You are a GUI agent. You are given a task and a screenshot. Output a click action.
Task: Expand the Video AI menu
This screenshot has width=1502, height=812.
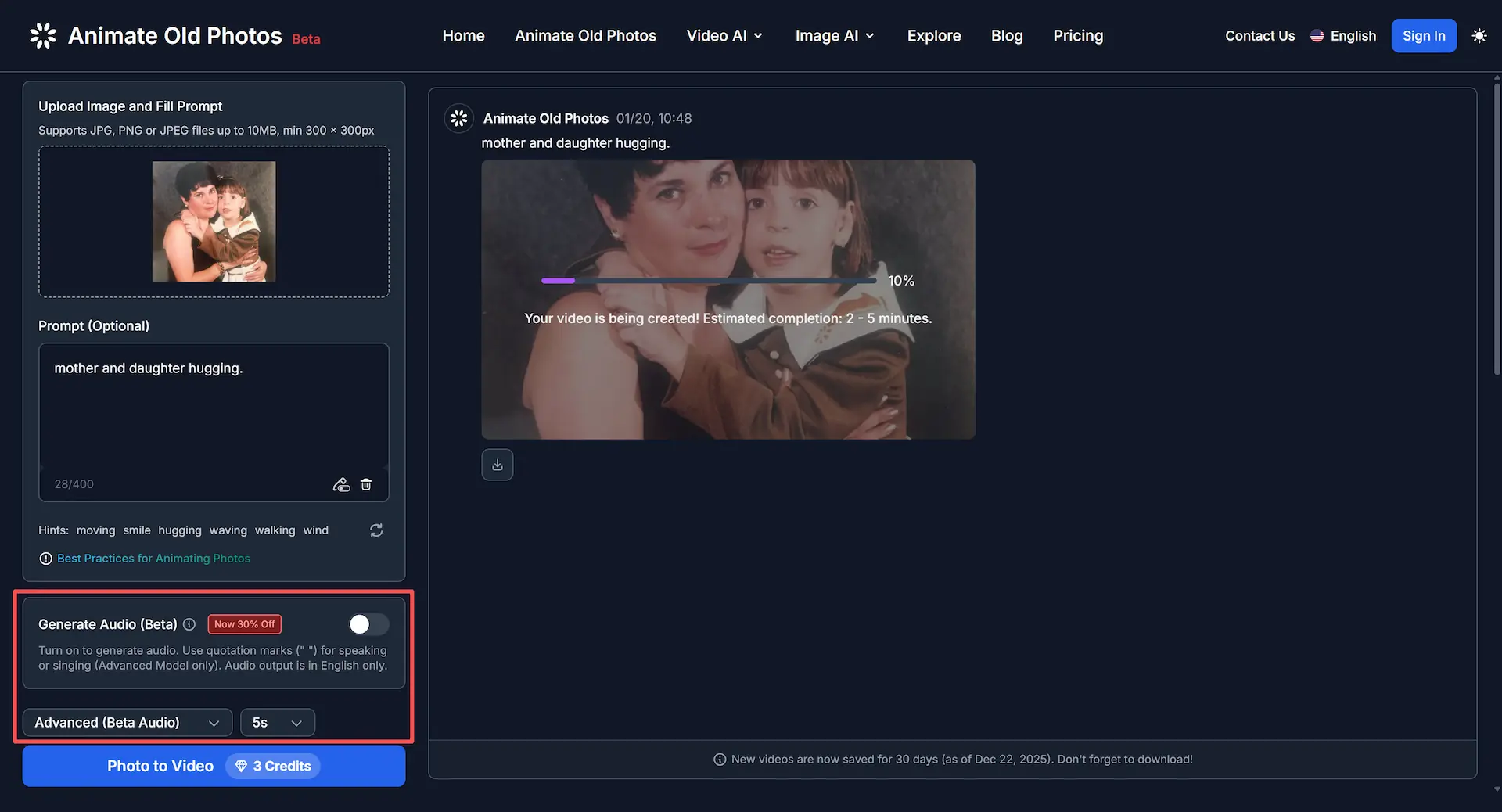723,35
